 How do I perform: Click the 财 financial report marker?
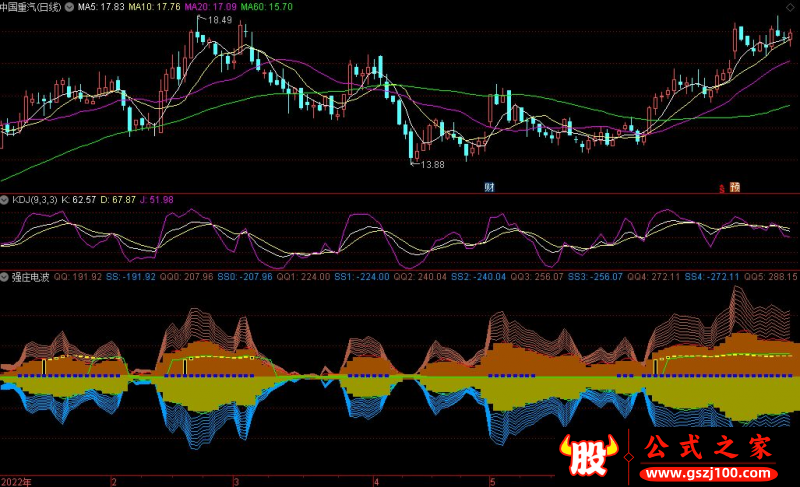point(489,187)
